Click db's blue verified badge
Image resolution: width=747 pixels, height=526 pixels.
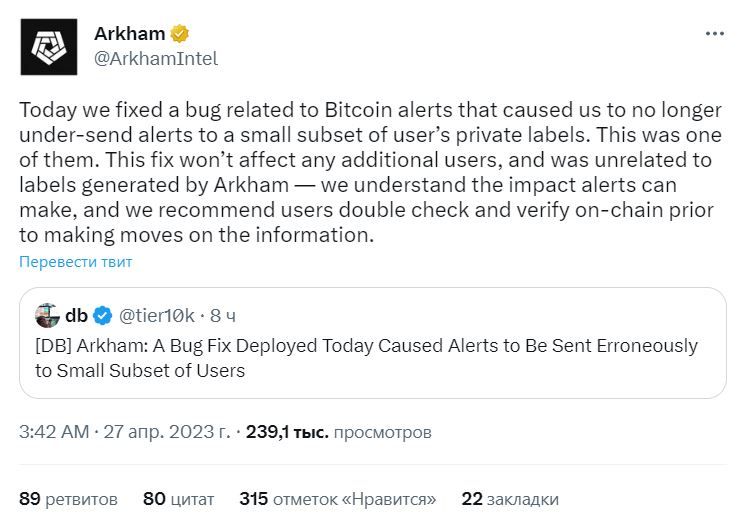click(102, 315)
